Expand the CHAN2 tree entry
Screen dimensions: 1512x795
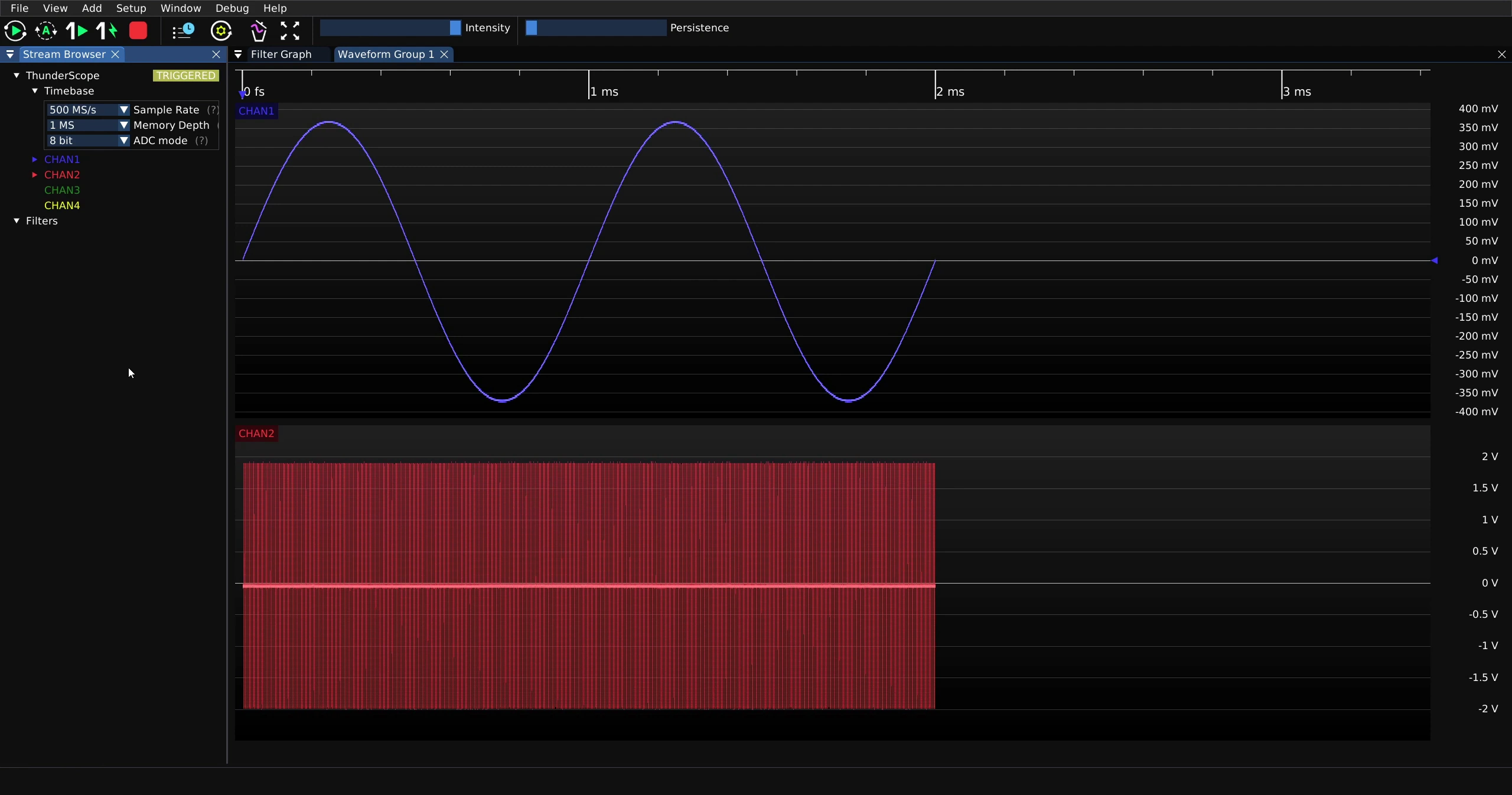pyautogui.click(x=35, y=174)
